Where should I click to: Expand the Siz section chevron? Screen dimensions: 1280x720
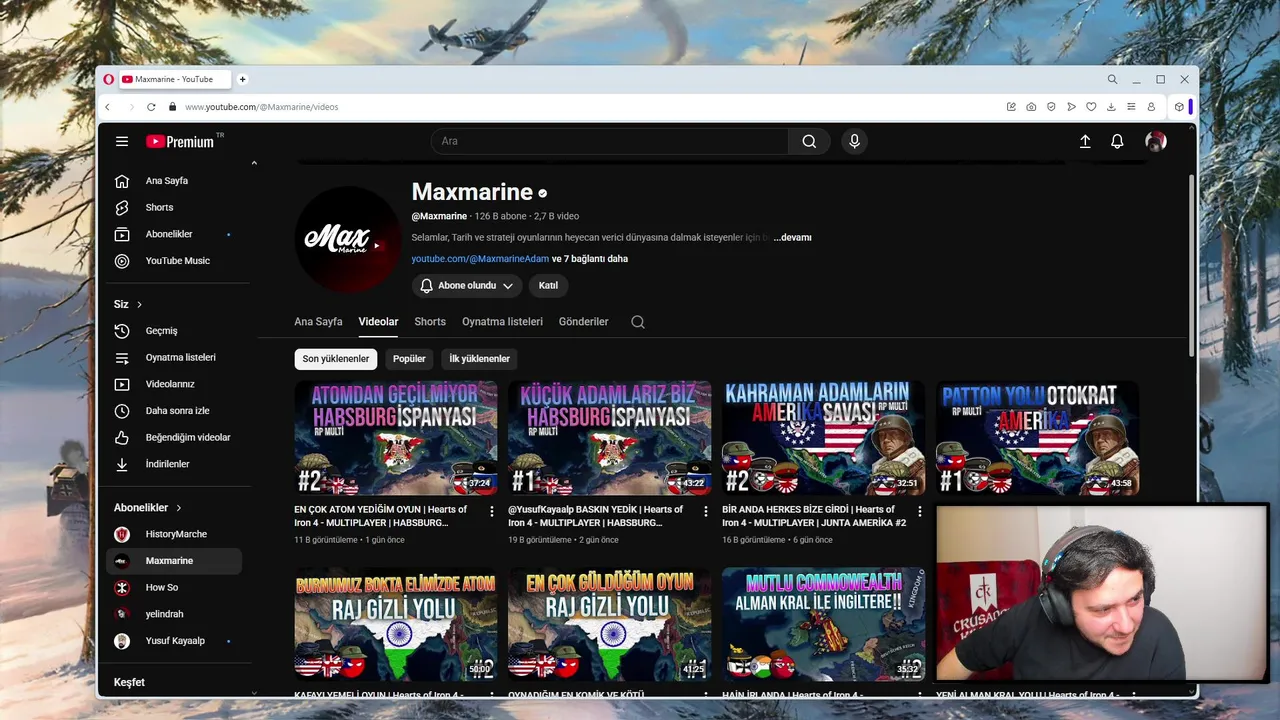click(x=139, y=304)
